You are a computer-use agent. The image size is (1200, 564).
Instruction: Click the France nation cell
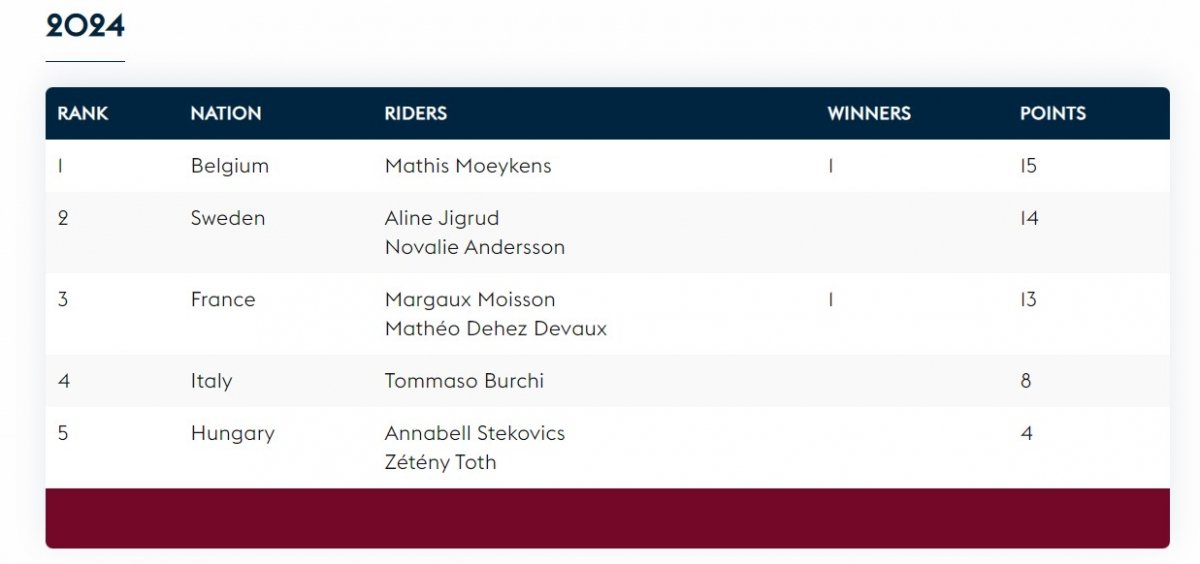223,299
